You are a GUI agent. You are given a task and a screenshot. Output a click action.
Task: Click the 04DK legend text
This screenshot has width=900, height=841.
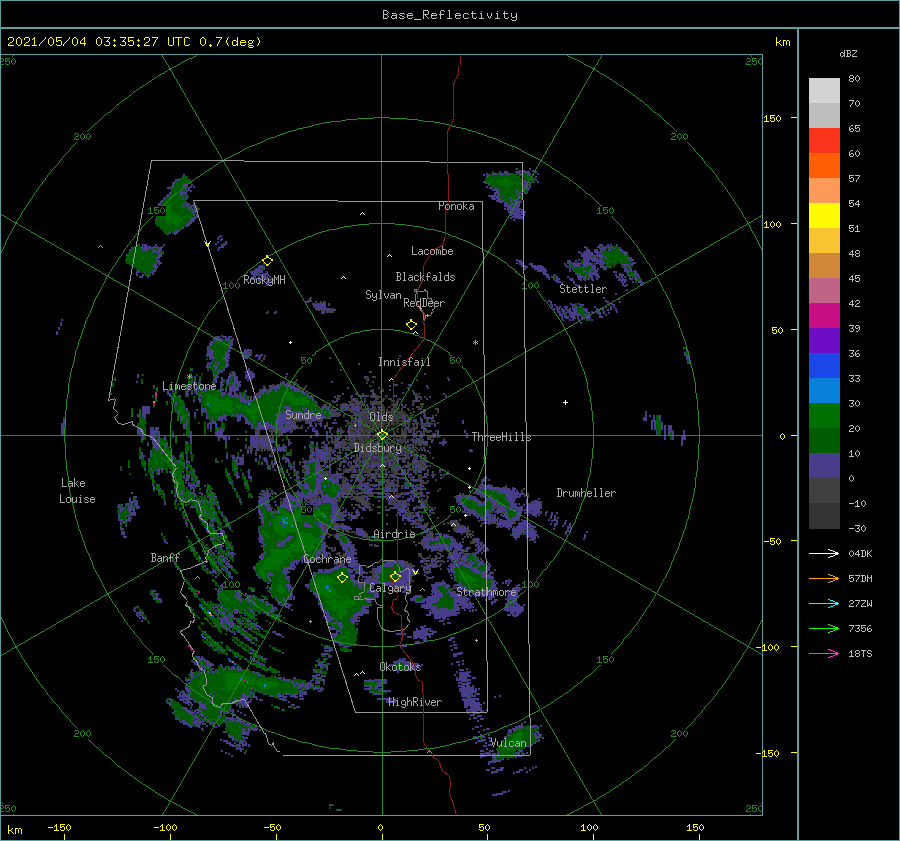(860, 553)
